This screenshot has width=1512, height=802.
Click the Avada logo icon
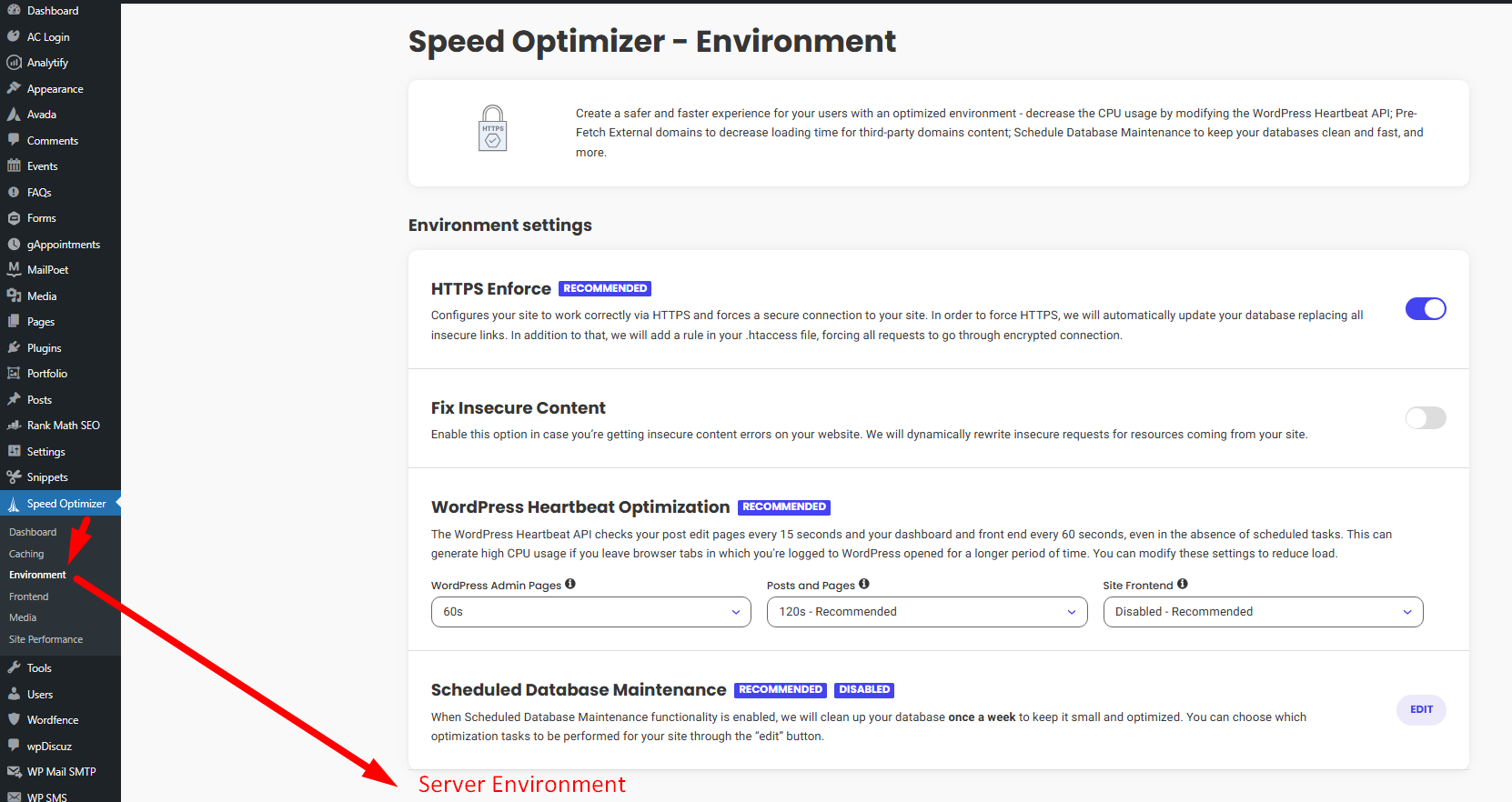pos(14,115)
